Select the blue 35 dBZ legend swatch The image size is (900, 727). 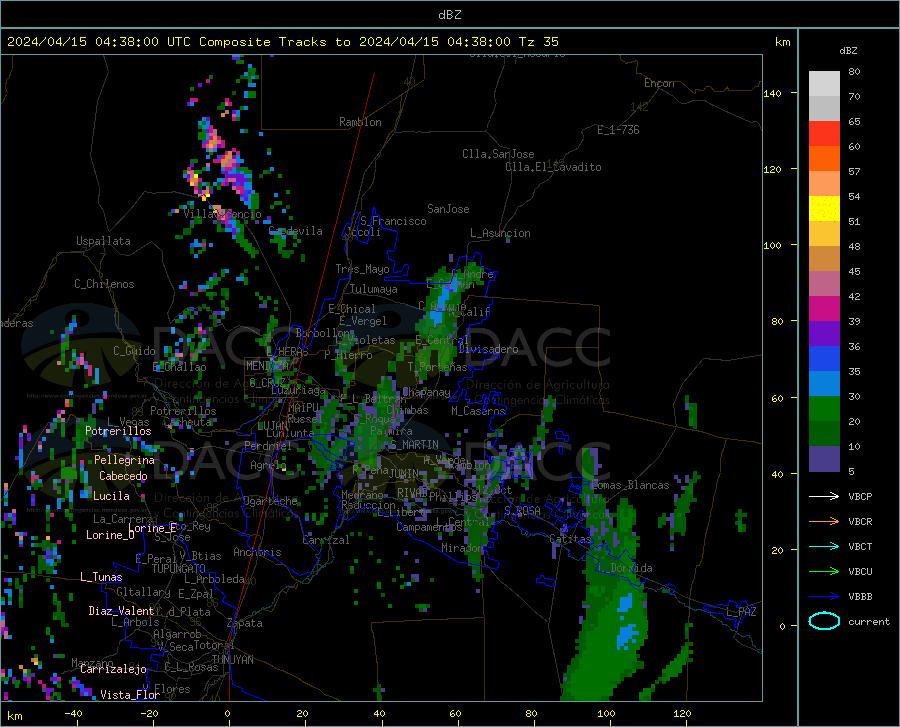(x=824, y=359)
